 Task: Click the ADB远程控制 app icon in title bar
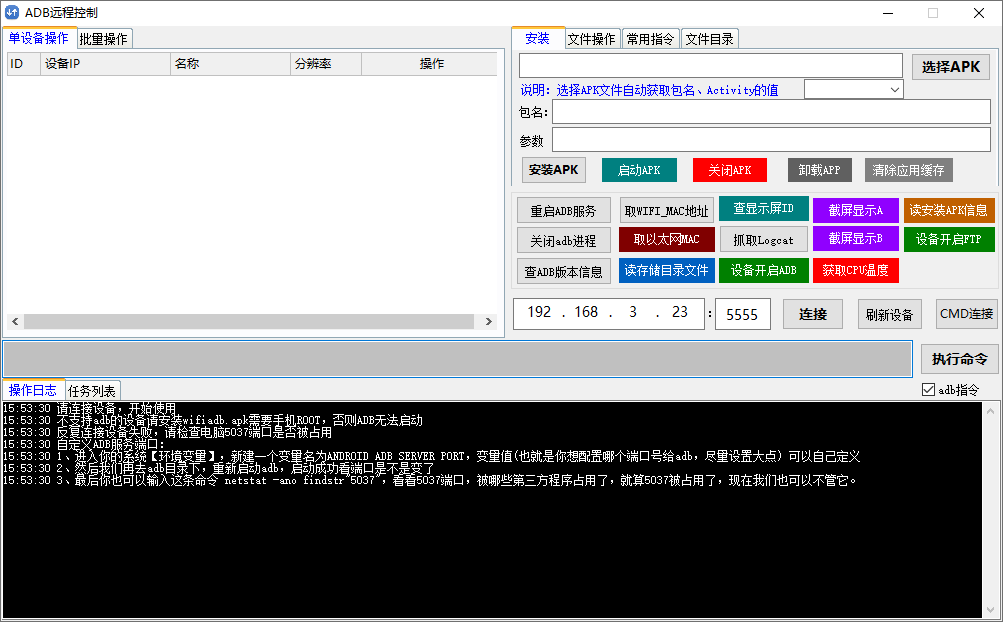[x=12, y=12]
